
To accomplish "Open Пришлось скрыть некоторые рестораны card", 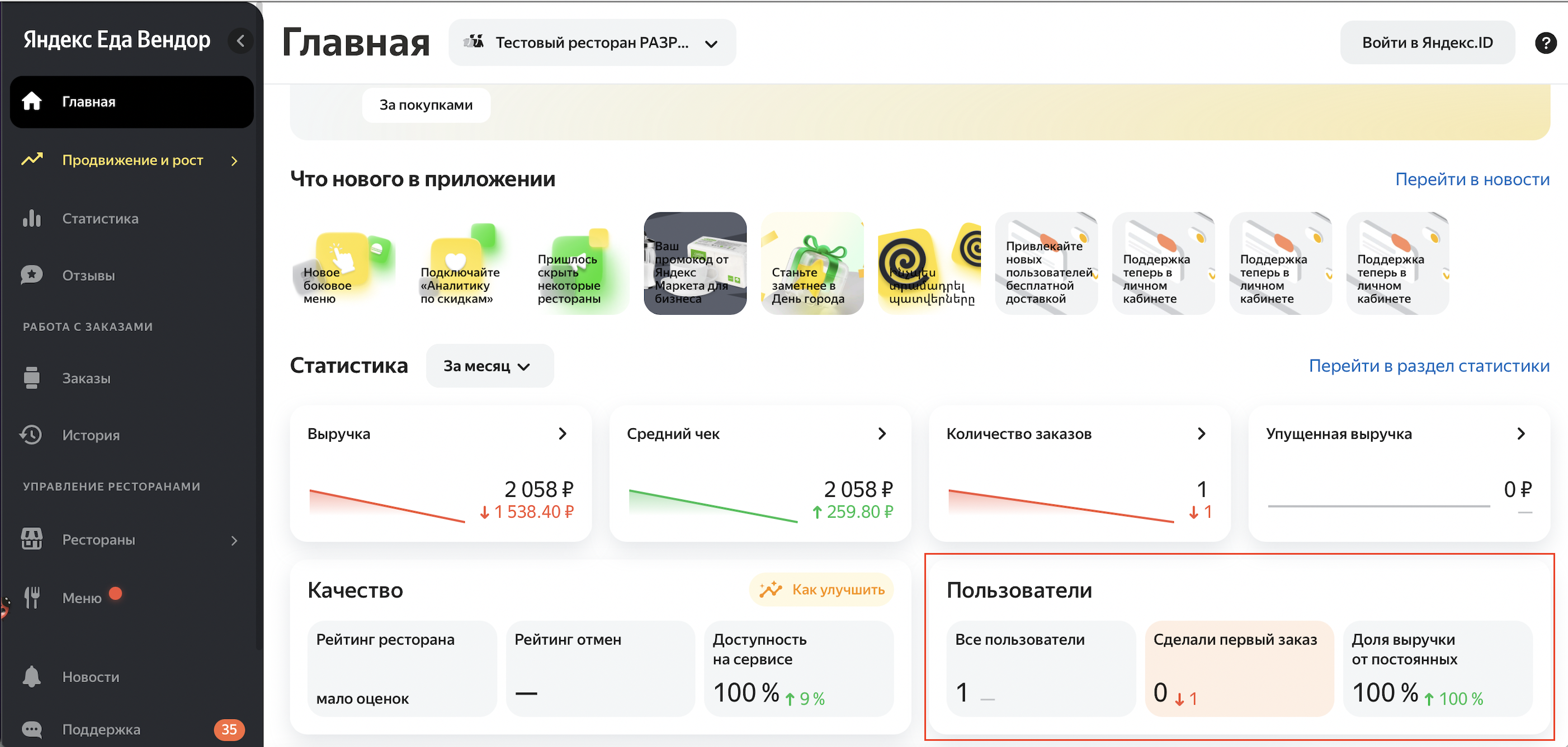I will (578, 263).
